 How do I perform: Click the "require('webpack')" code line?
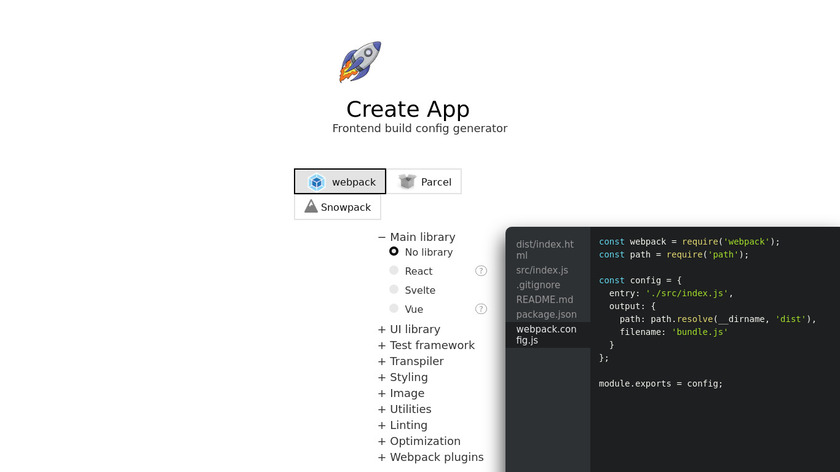point(689,242)
